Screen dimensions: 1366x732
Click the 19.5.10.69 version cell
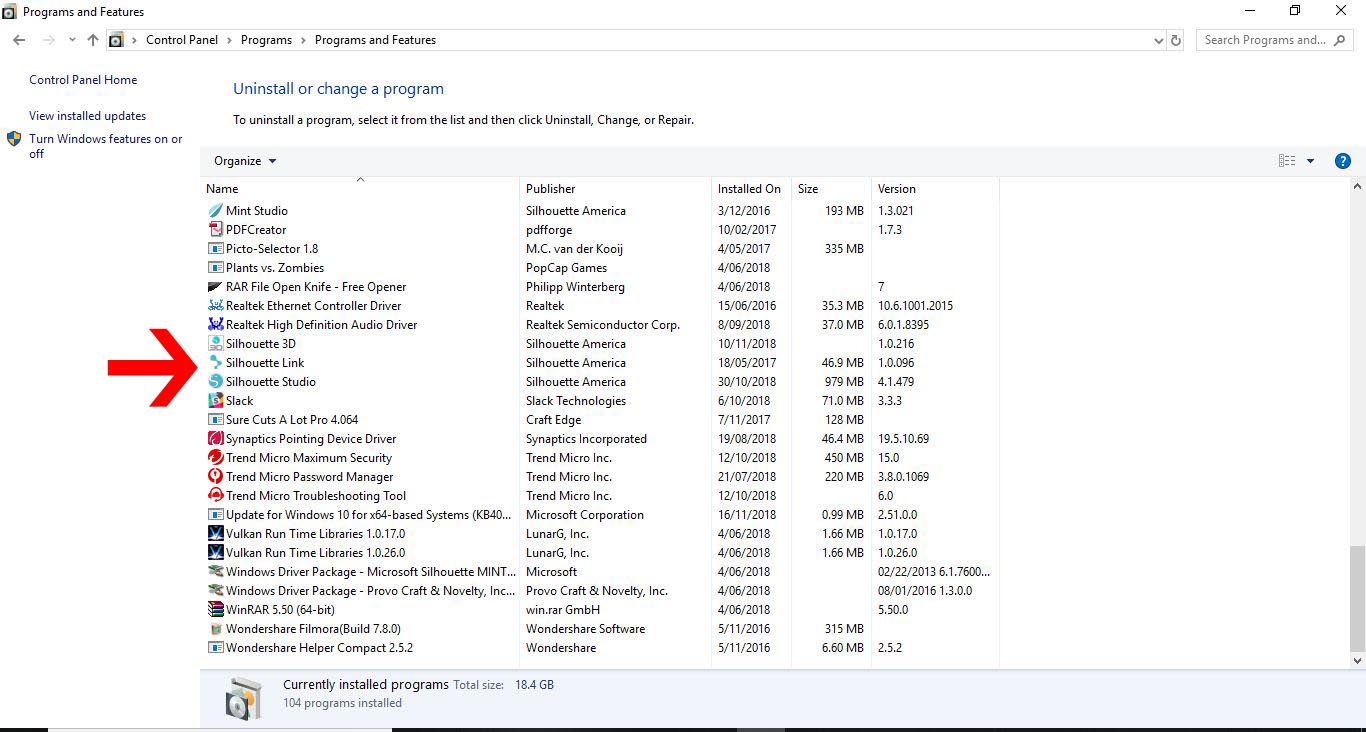[903, 439]
